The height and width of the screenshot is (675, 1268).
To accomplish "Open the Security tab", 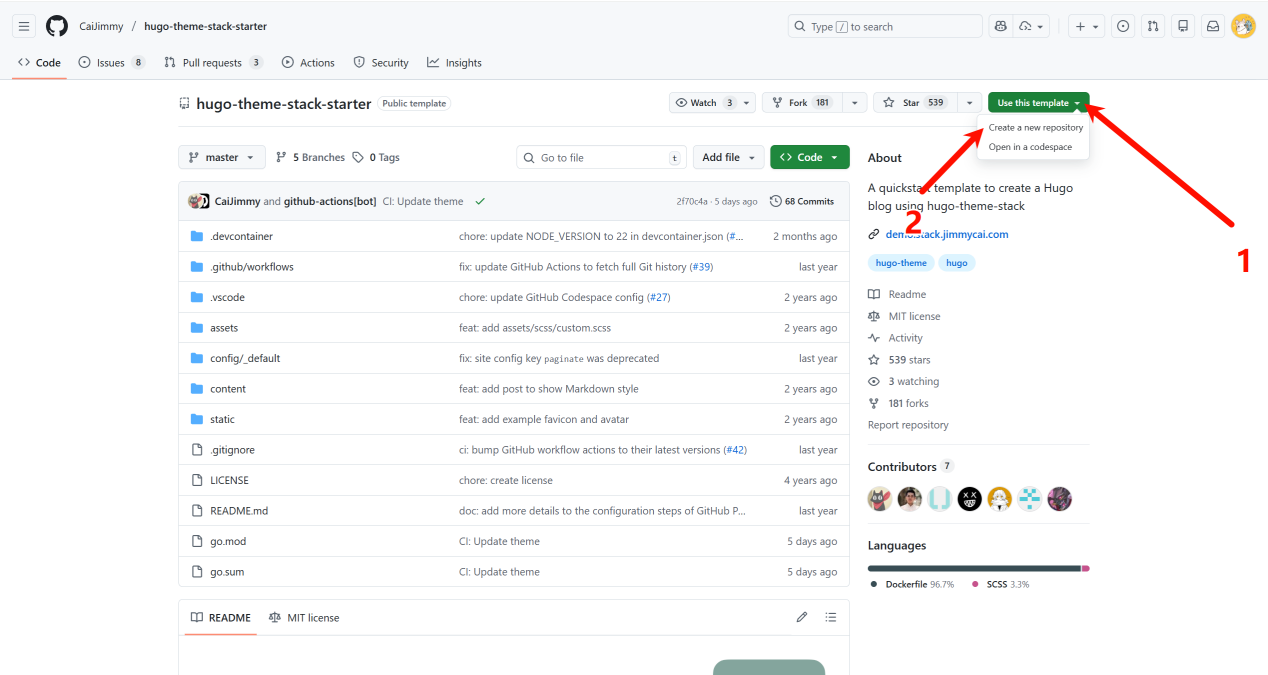I will point(381,62).
